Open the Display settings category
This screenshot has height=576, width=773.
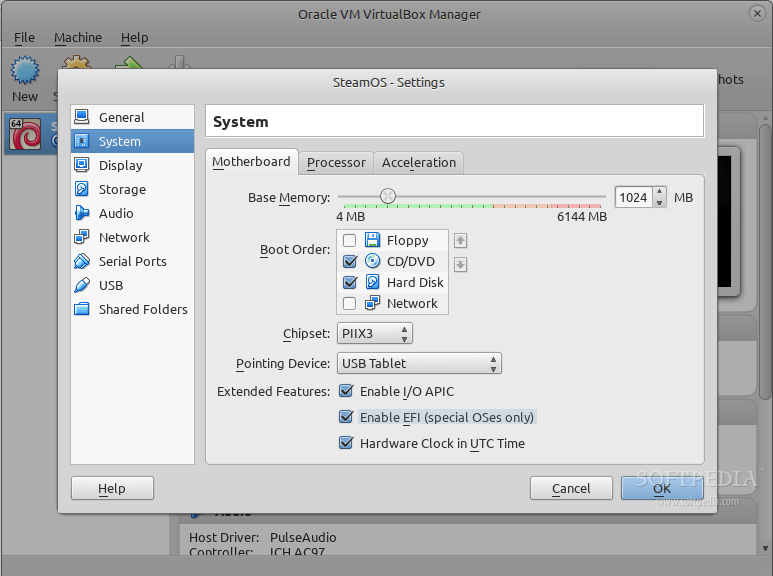click(120, 165)
